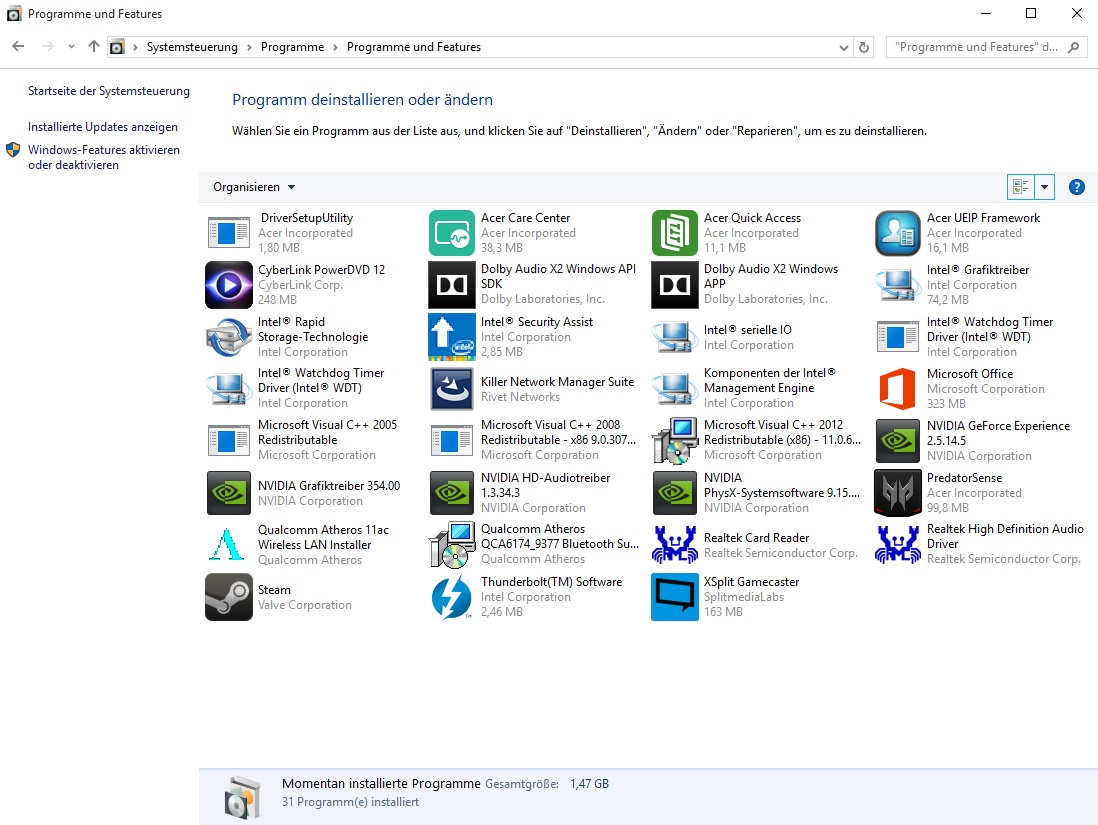Go up one level with the up arrow
Image resolution: width=1098 pixels, height=825 pixels.
coord(94,46)
